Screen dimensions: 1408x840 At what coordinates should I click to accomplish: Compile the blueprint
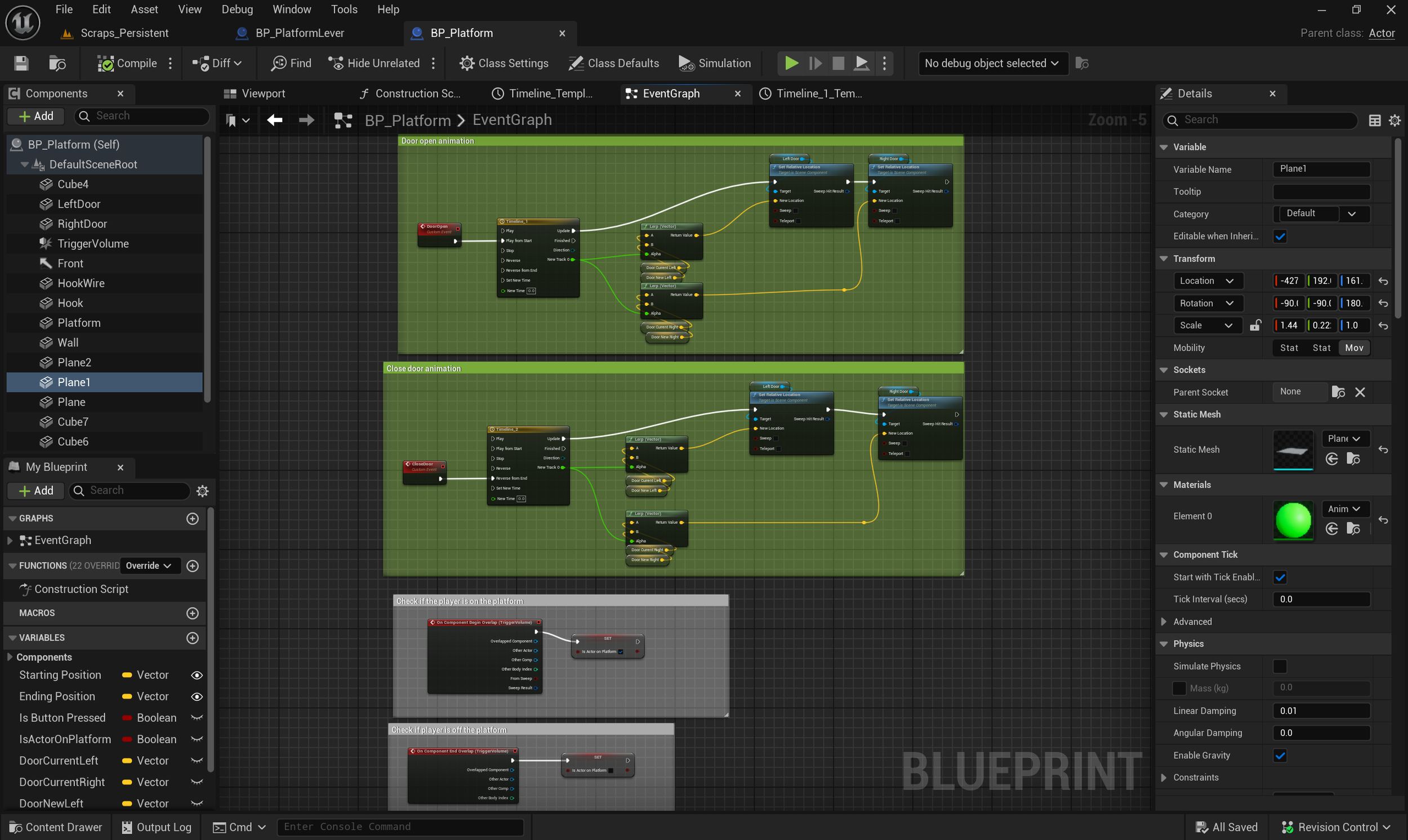click(127, 64)
